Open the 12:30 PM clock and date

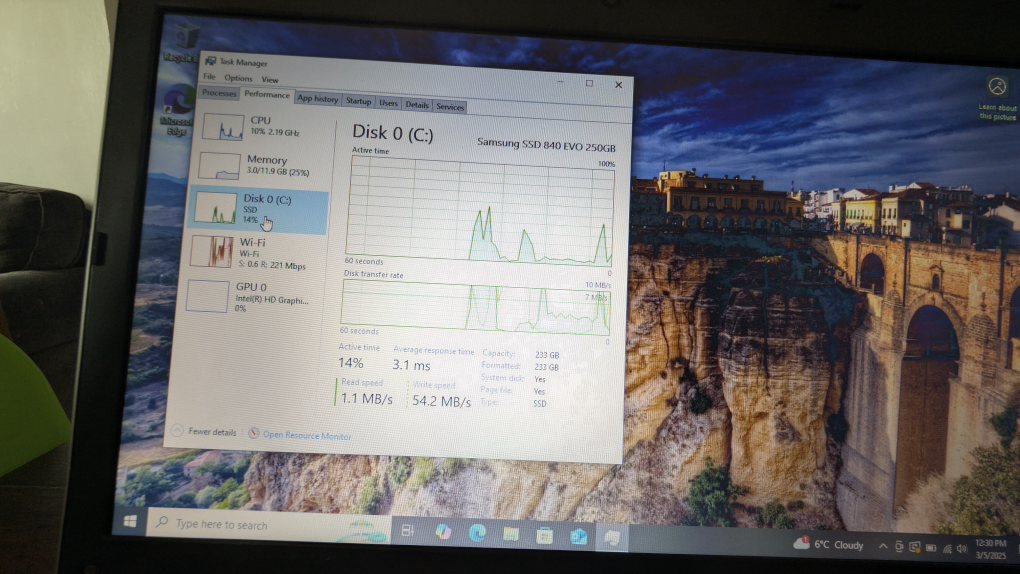pos(990,549)
